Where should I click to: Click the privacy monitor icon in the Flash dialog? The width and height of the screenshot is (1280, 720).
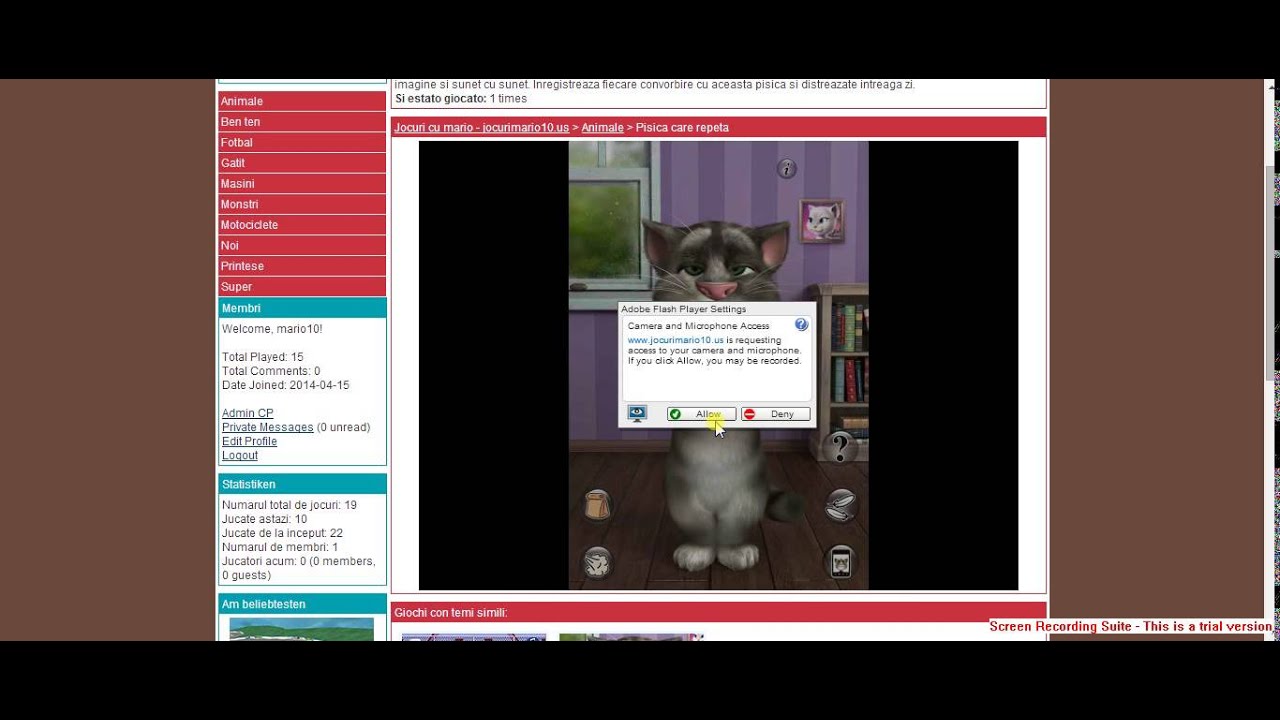(637, 413)
